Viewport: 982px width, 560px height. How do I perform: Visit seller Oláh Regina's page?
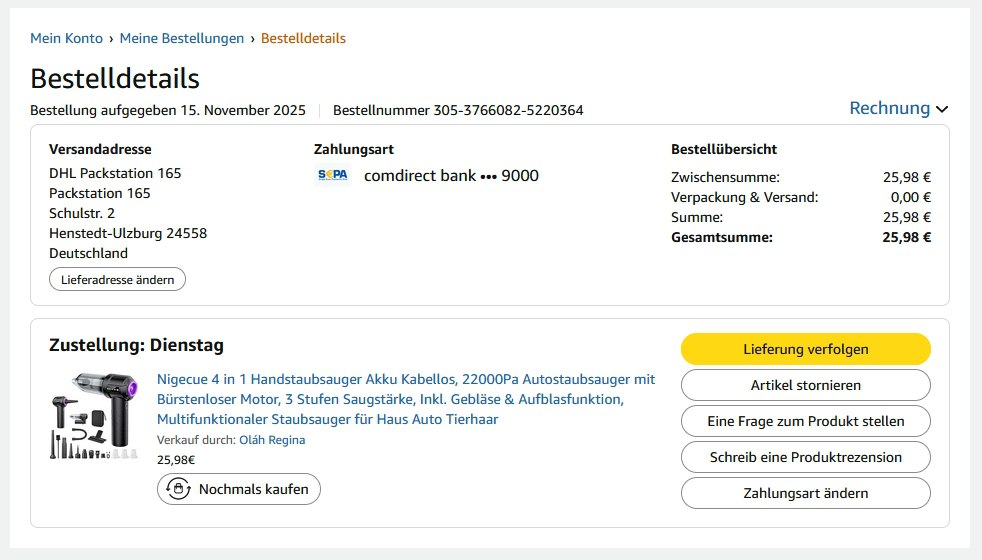(x=272, y=440)
